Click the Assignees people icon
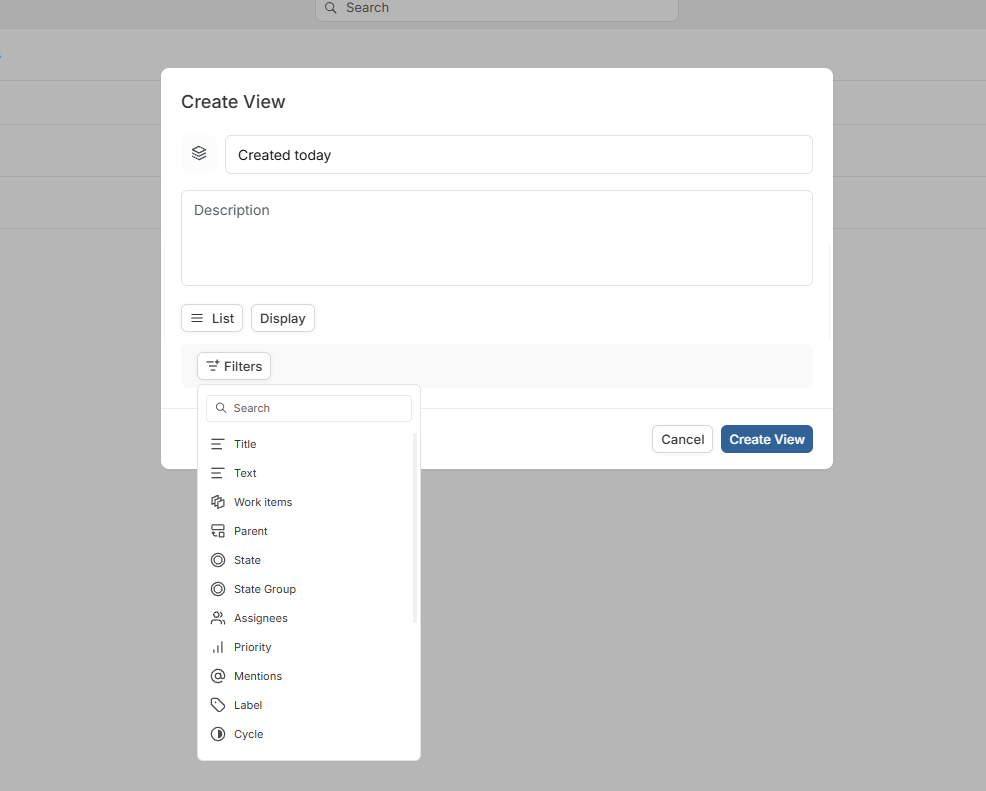 218,618
